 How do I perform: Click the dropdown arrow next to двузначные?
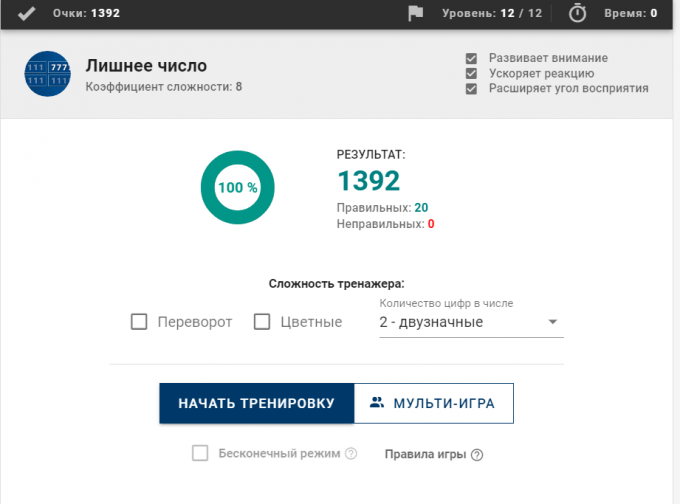tap(552, 322)
